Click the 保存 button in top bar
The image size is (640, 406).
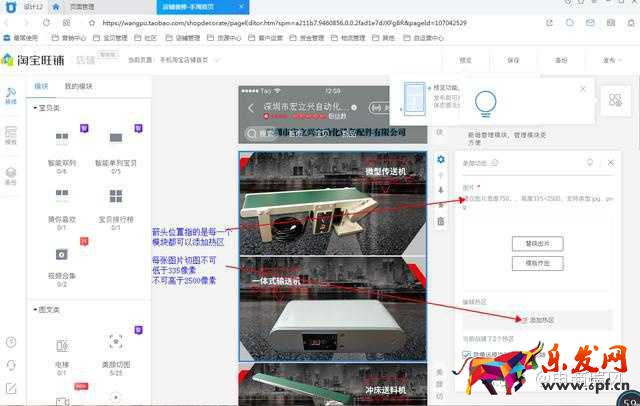tap(513, 60)
